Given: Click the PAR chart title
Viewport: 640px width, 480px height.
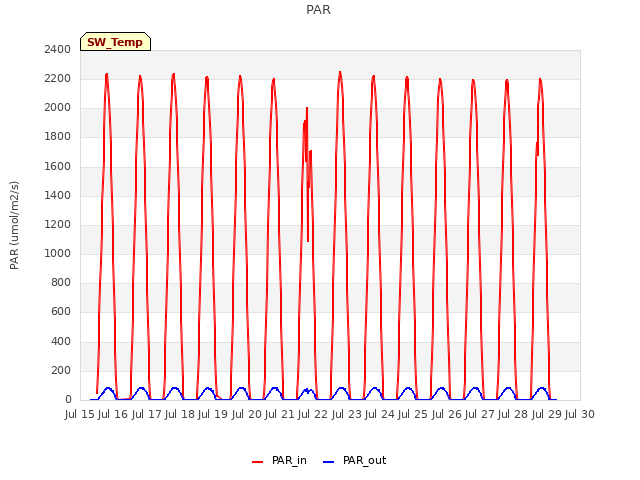Looking at the screenshot, I should click(318, 9).
